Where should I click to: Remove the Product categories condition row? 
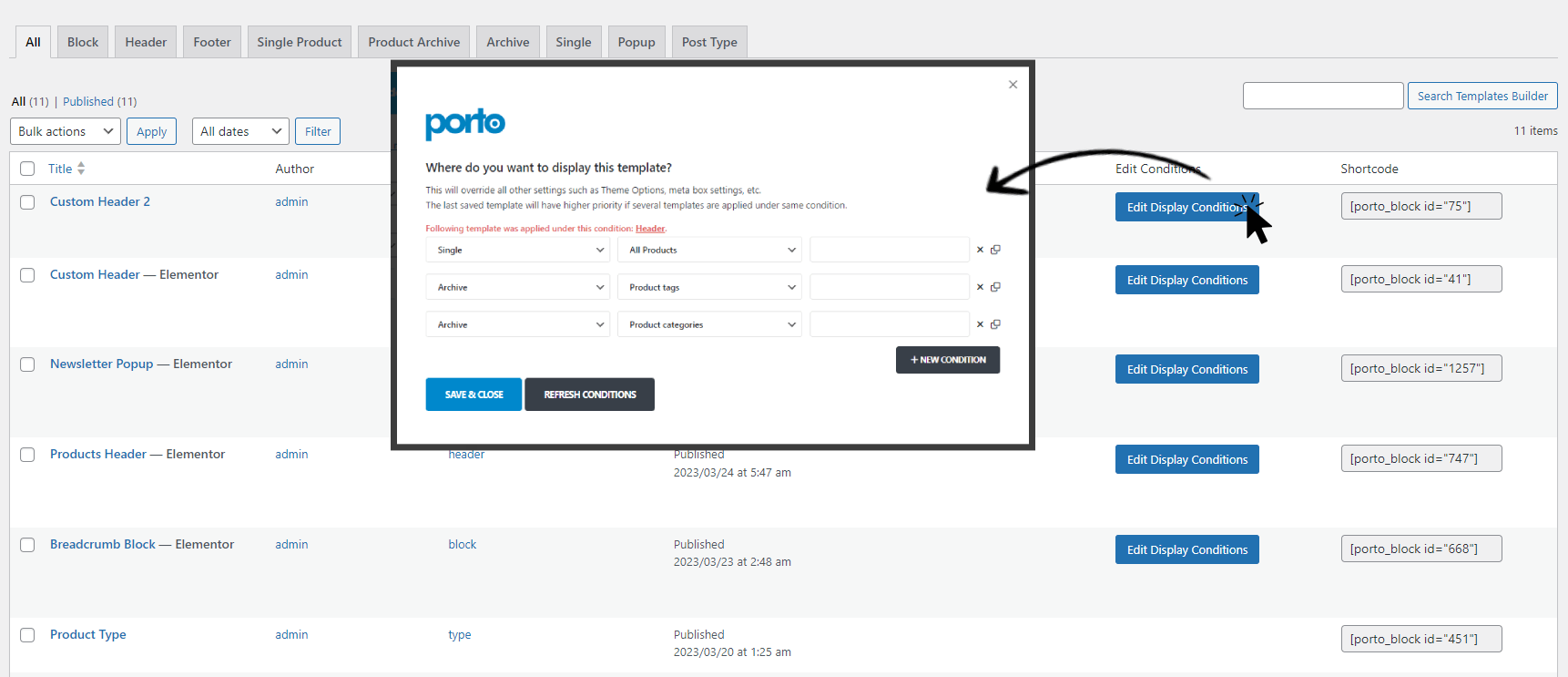point(980,324)
